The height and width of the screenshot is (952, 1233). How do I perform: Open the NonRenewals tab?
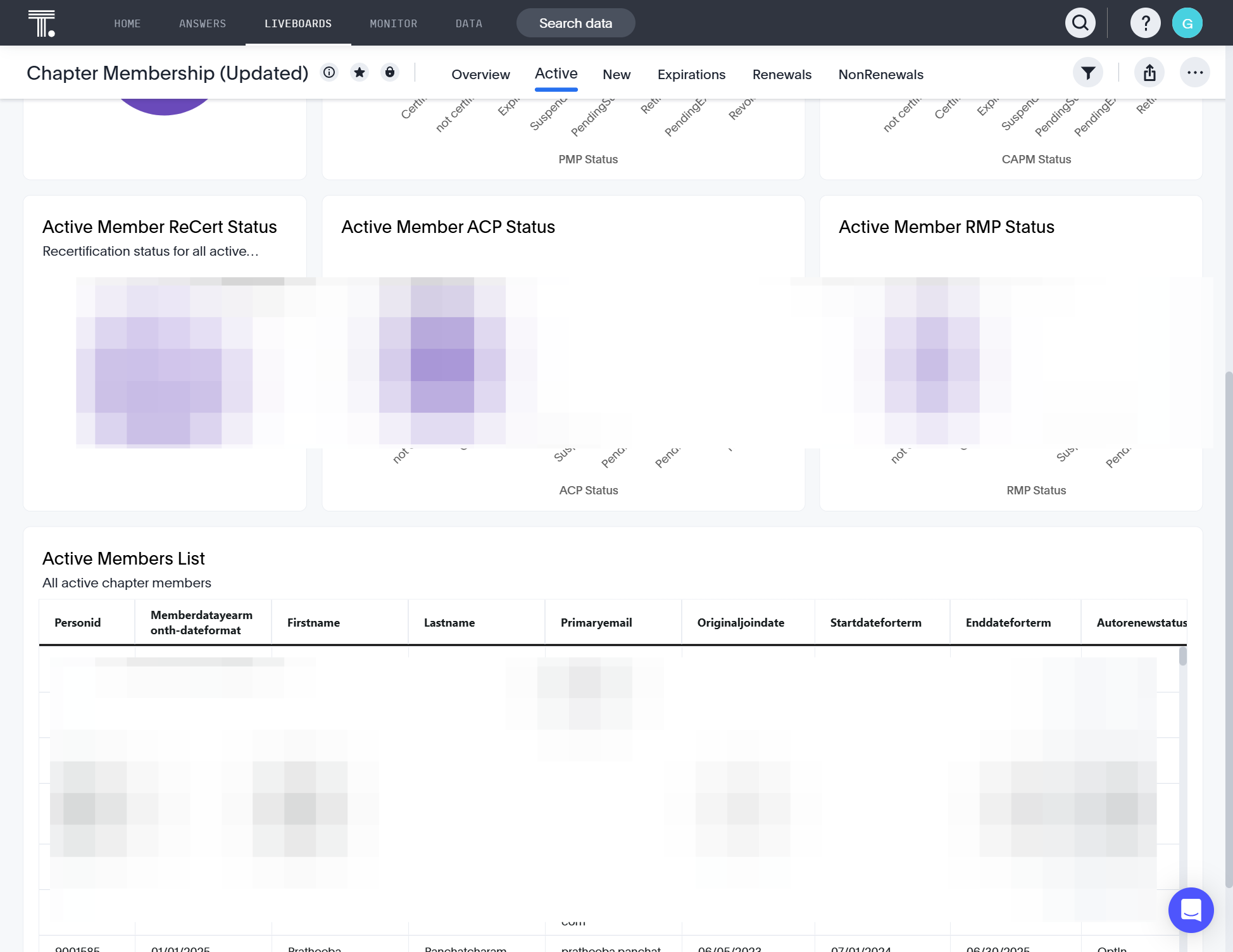[x=881, y=75]
